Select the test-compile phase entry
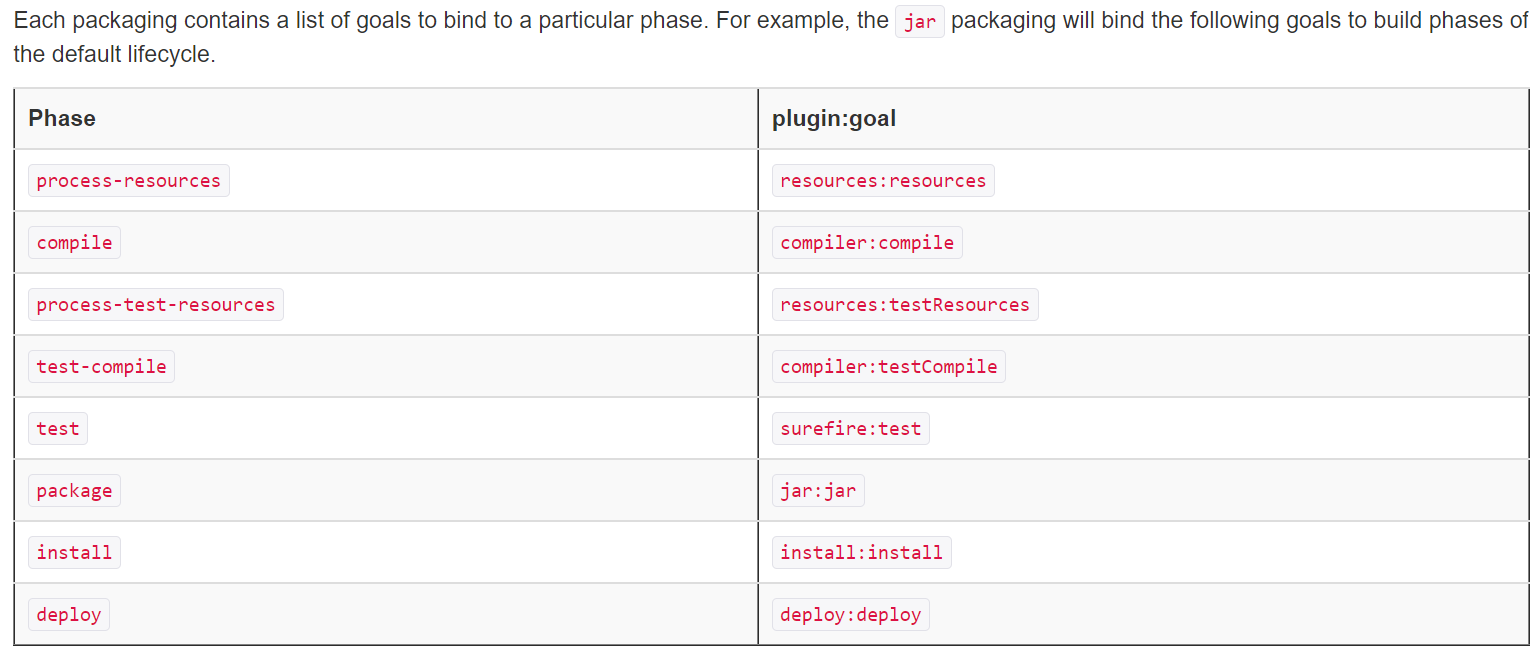The image size is (1534, 654). pyautogui.click(x=101, y=367)
